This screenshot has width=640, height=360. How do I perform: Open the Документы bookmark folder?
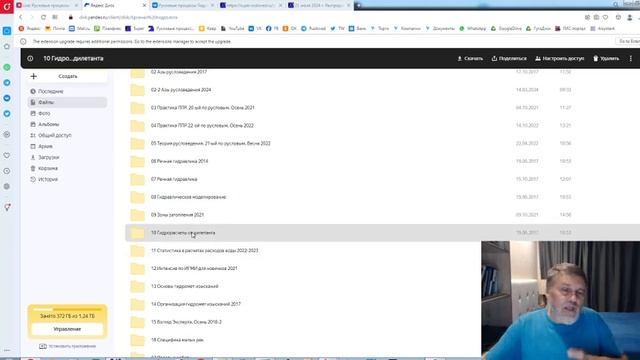(x=440, y=29)
